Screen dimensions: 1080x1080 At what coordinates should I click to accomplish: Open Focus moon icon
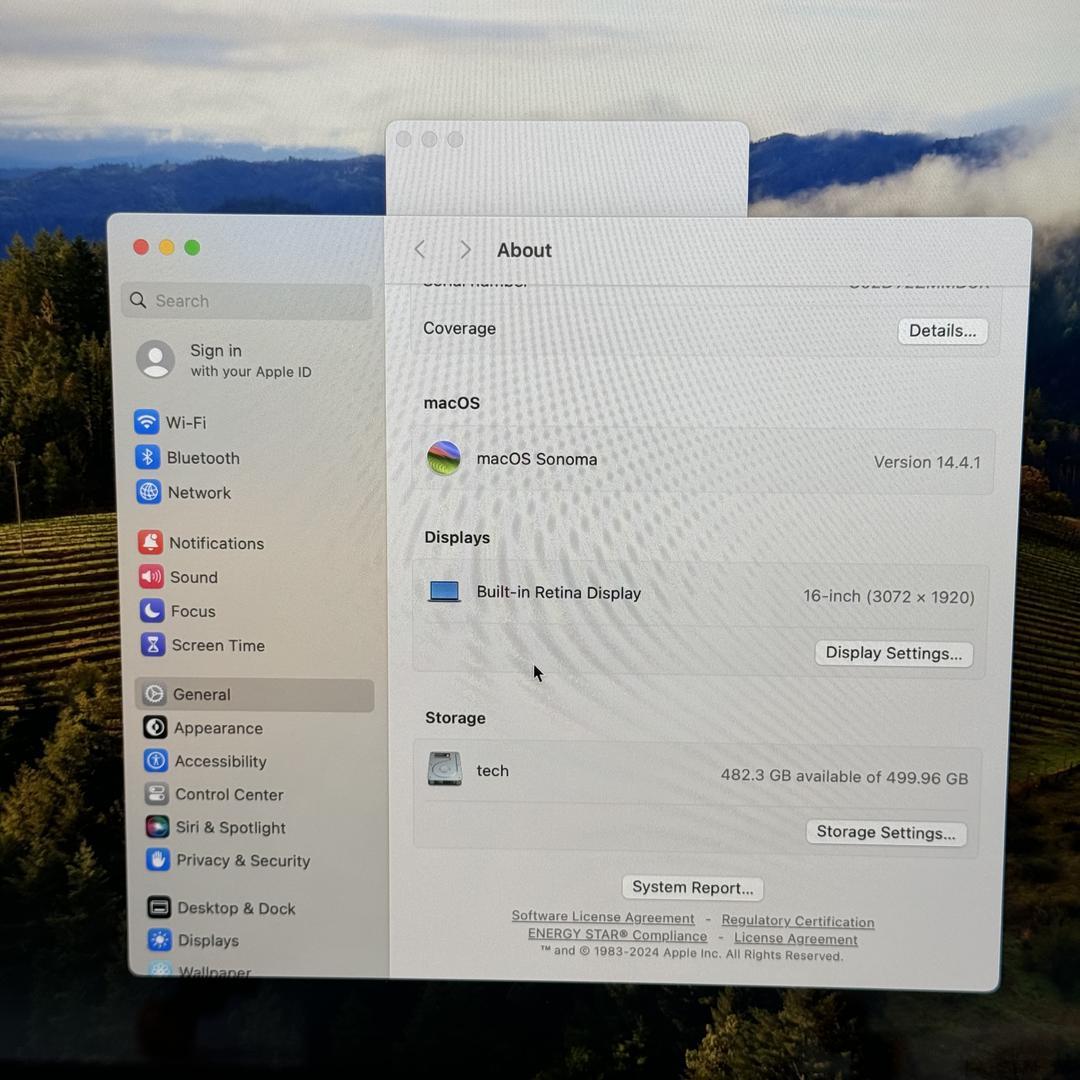coord(152,610)
